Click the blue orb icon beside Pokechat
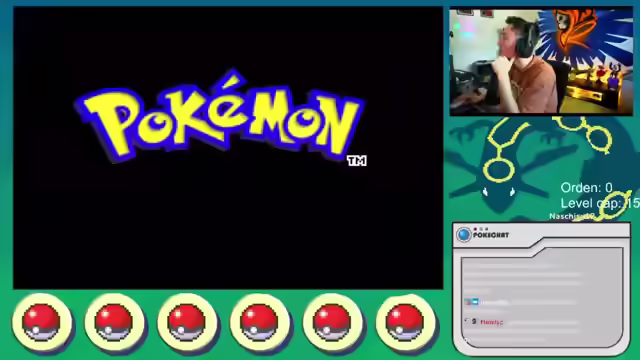Image resolution: width=640 pixels, height=360 pixels. coord(464,235)
